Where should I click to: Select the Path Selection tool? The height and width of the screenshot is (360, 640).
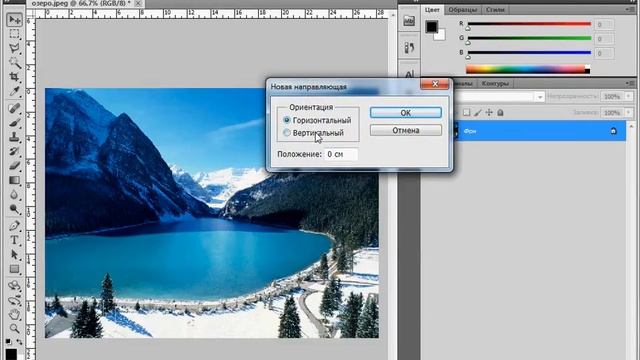(14, 254)
